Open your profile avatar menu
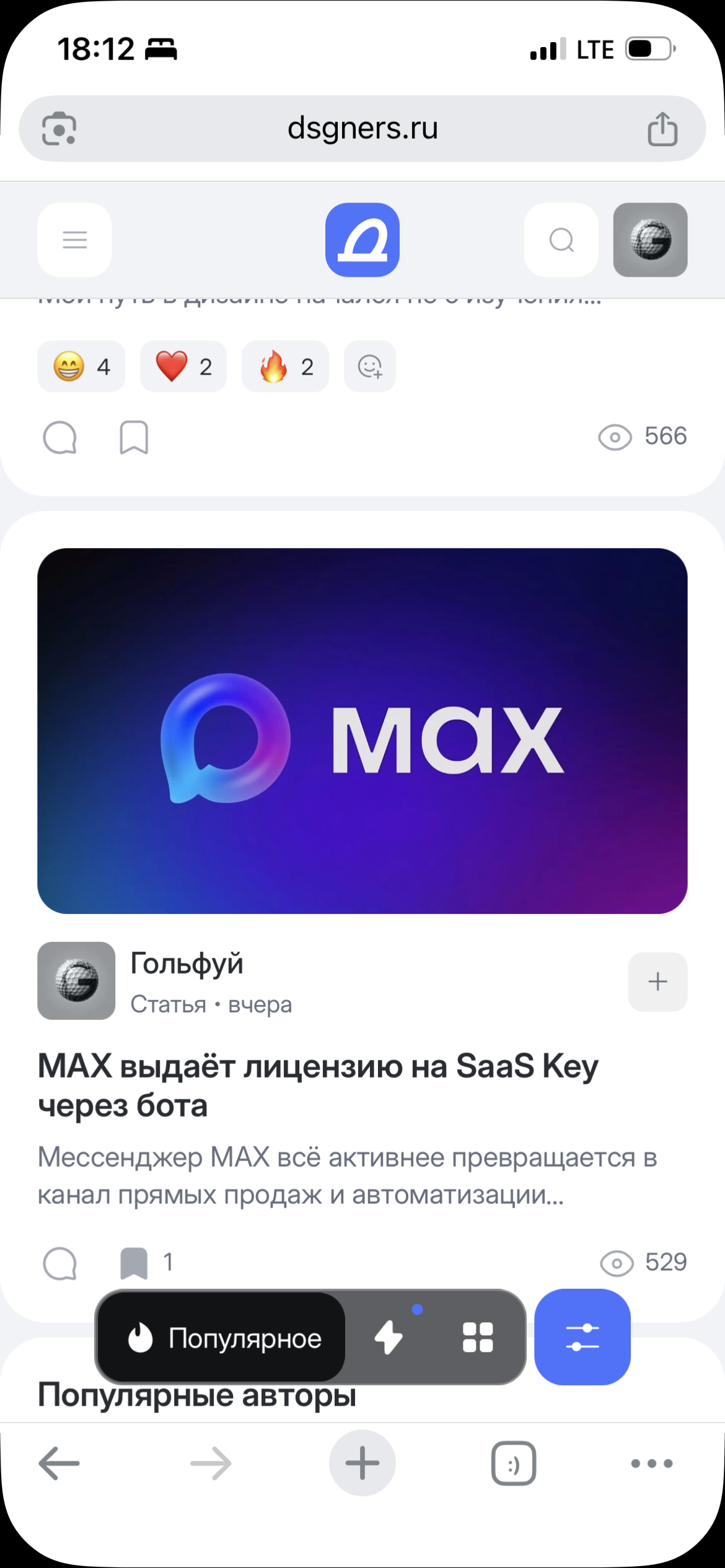 tap(651, 240)
